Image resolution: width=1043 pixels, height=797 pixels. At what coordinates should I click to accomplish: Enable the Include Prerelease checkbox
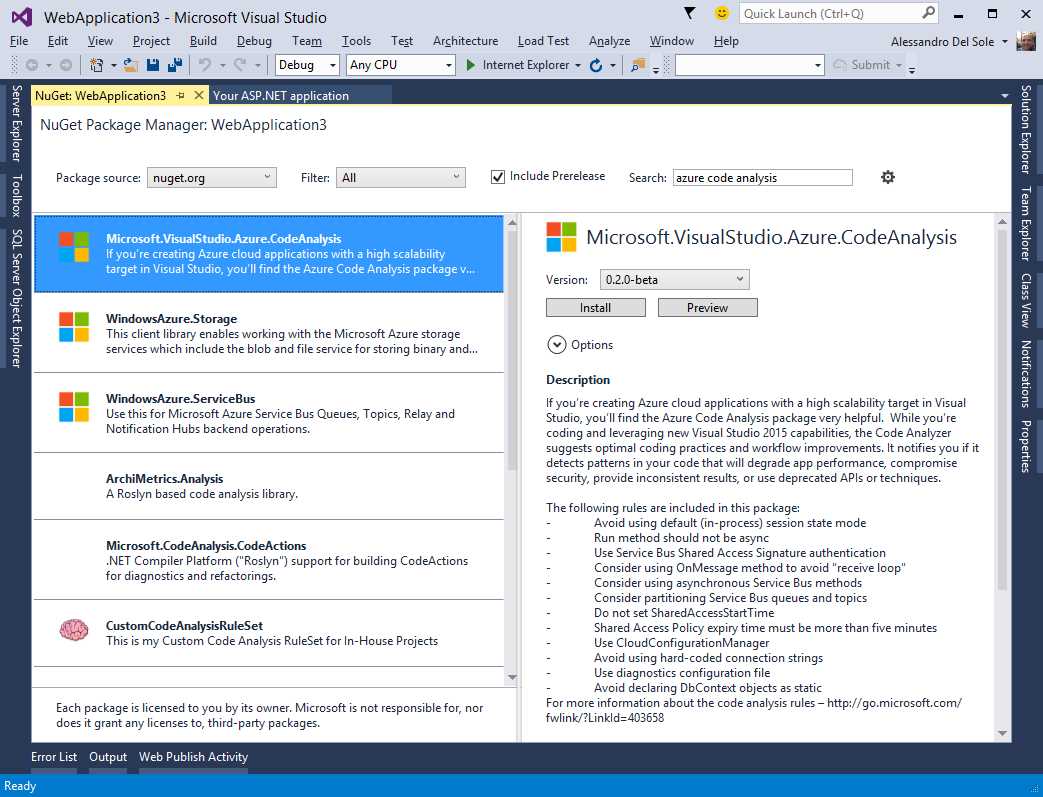(497, 175)
